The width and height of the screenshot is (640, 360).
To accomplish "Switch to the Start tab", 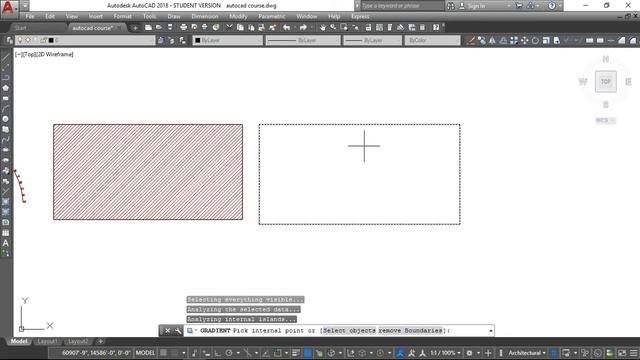I will (x=20, y=28).
